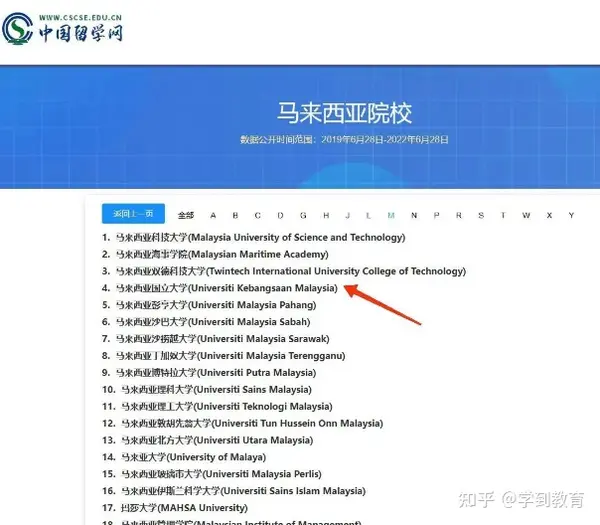600x525 pixels.
Task: Open Universiti Sains Malaysia entry
Action: (x=207, y=390)
